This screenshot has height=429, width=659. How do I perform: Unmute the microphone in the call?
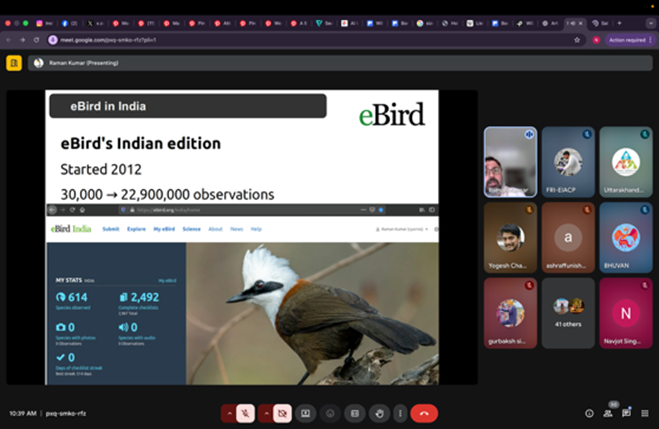tap(245, 413)
